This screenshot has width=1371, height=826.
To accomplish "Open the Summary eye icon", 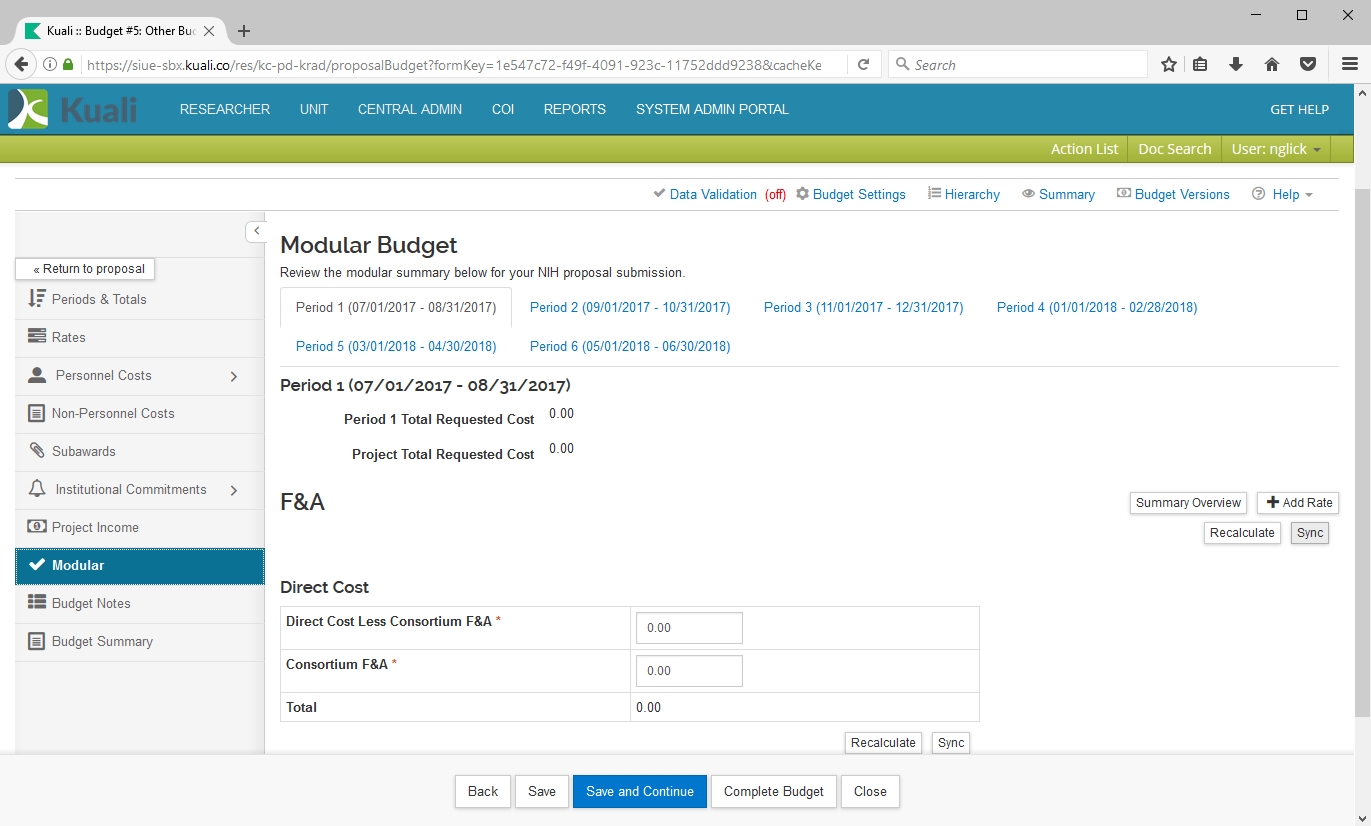I will tap(1028, 194).
